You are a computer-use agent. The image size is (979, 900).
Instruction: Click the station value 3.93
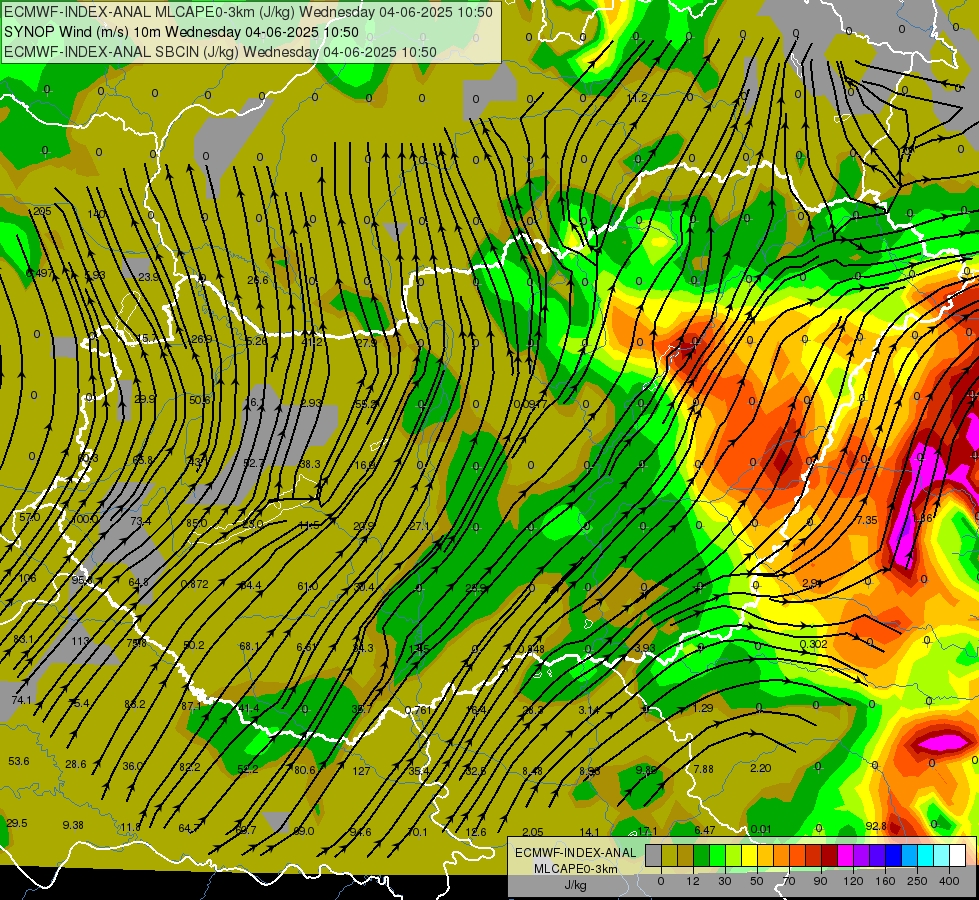645,648
